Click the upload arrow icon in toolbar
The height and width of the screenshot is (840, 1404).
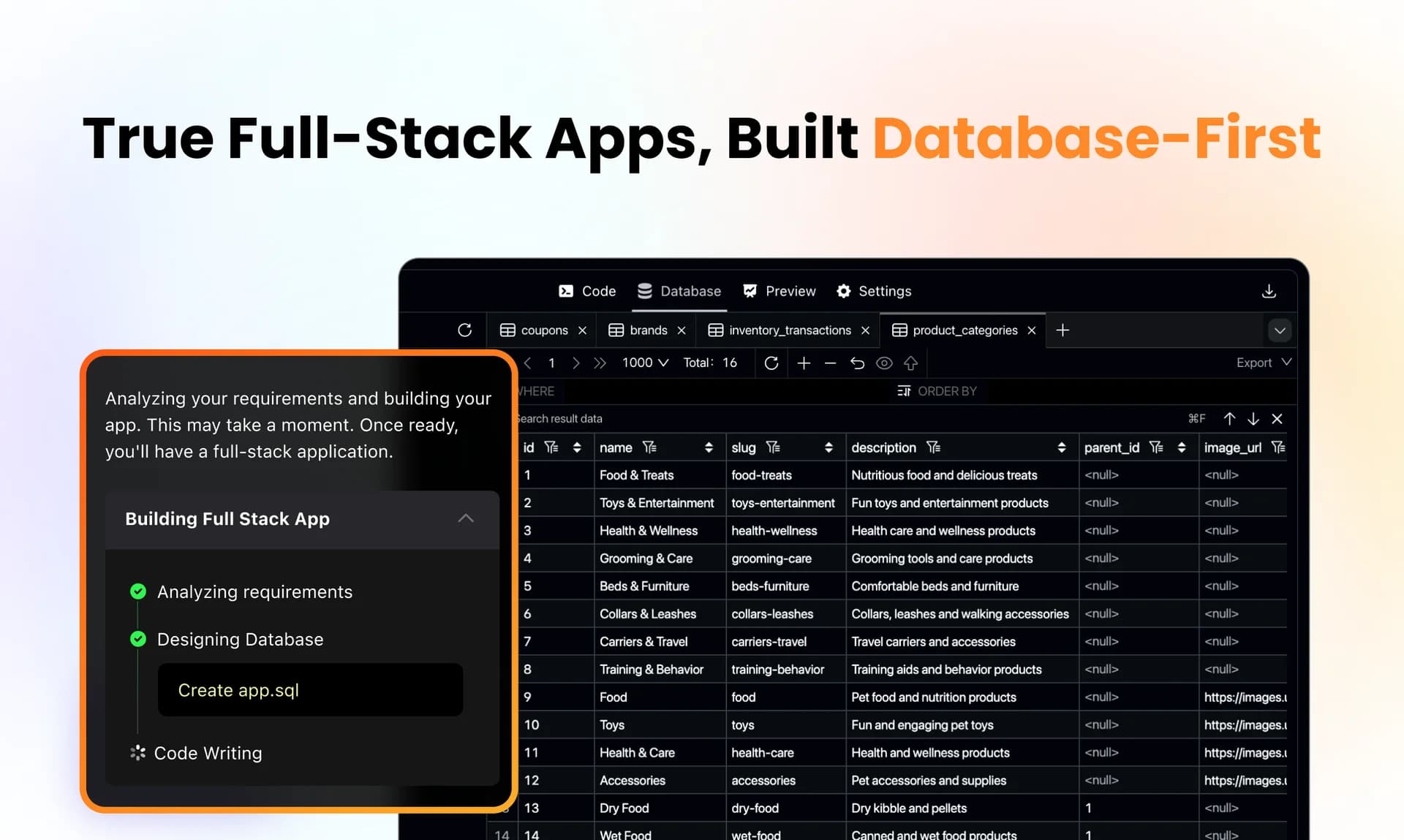910,363
